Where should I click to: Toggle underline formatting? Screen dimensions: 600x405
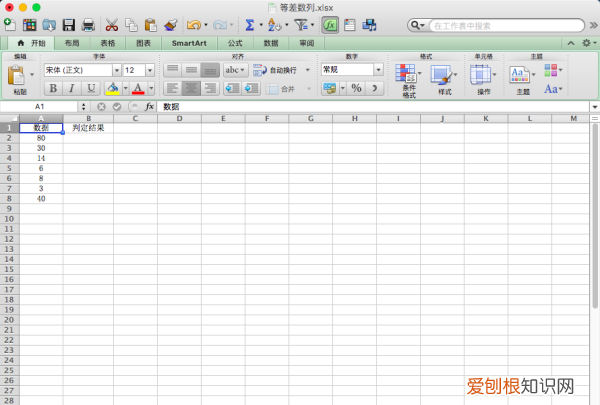(91, 88)
